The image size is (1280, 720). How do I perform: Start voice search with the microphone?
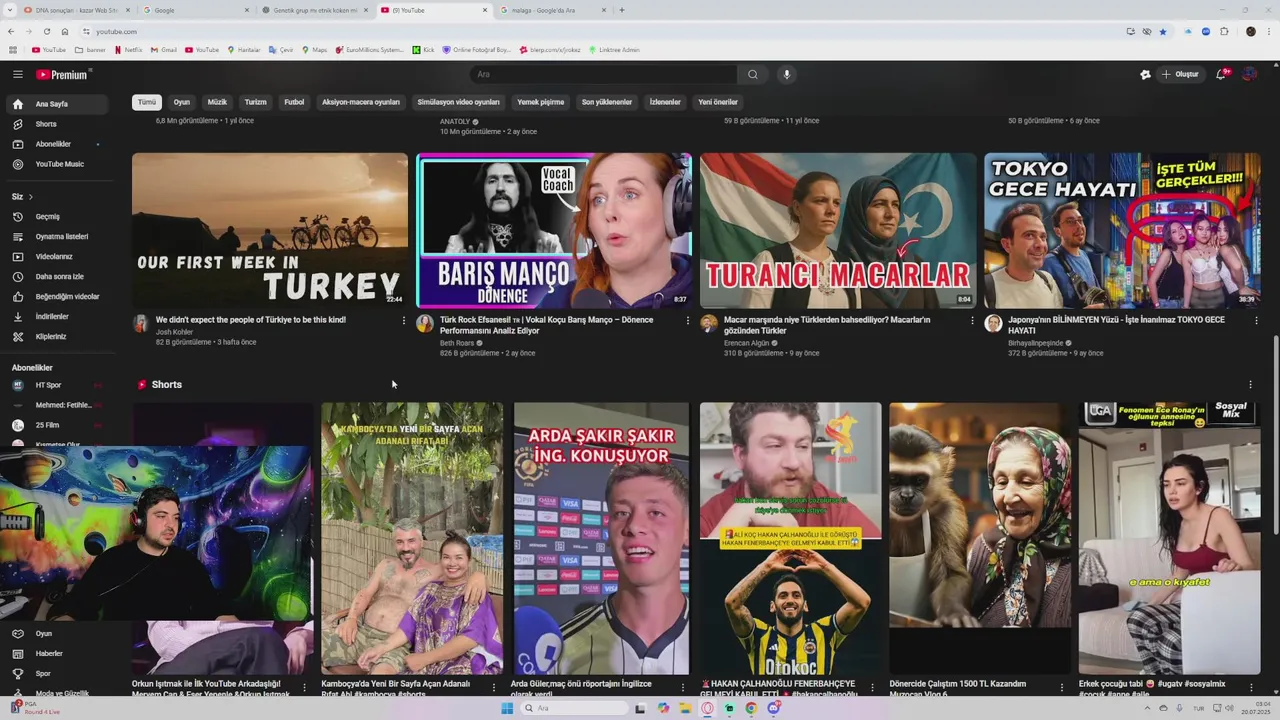(787, 74)
